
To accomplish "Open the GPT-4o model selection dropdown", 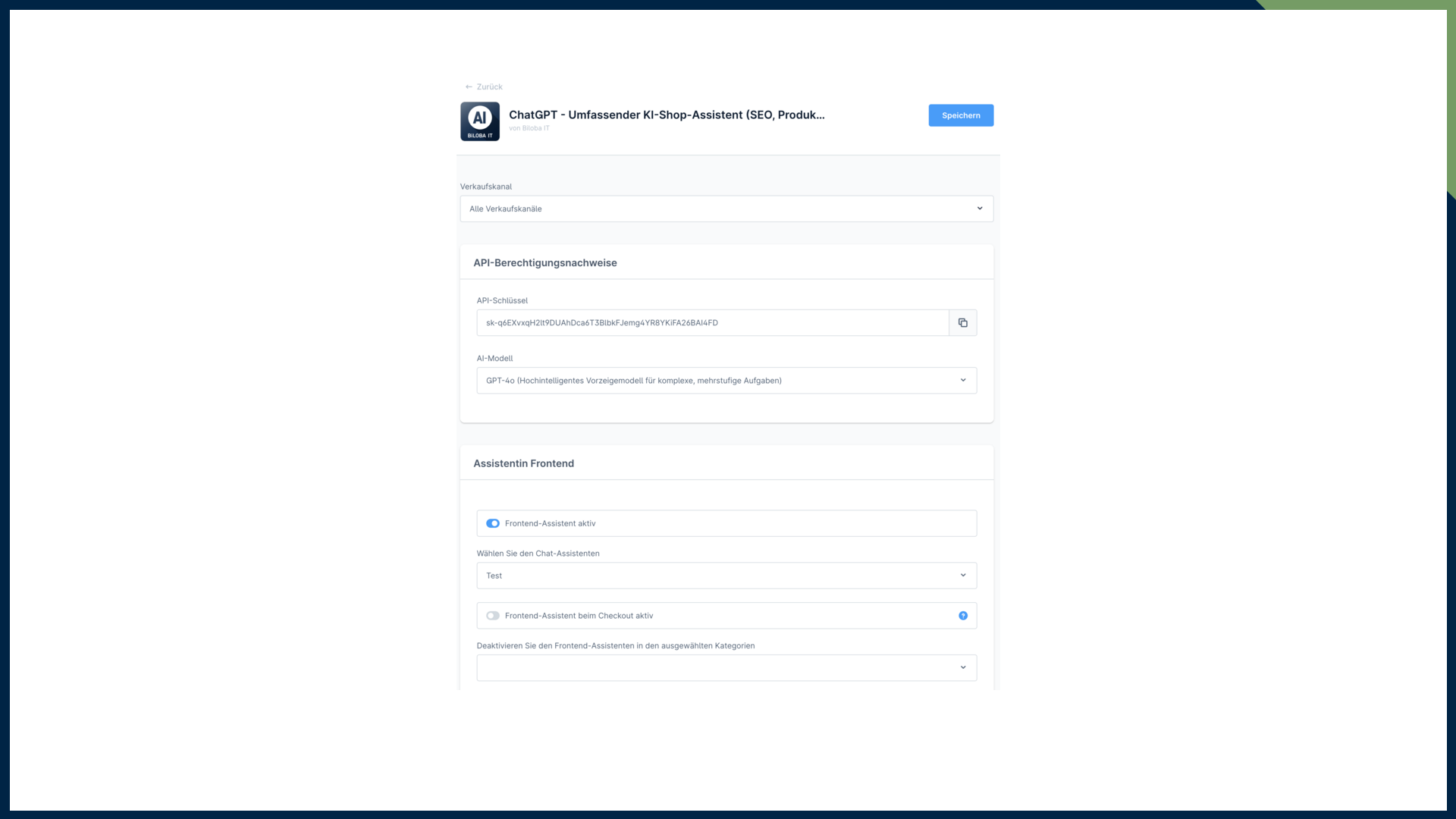I will tap(713, 381).
